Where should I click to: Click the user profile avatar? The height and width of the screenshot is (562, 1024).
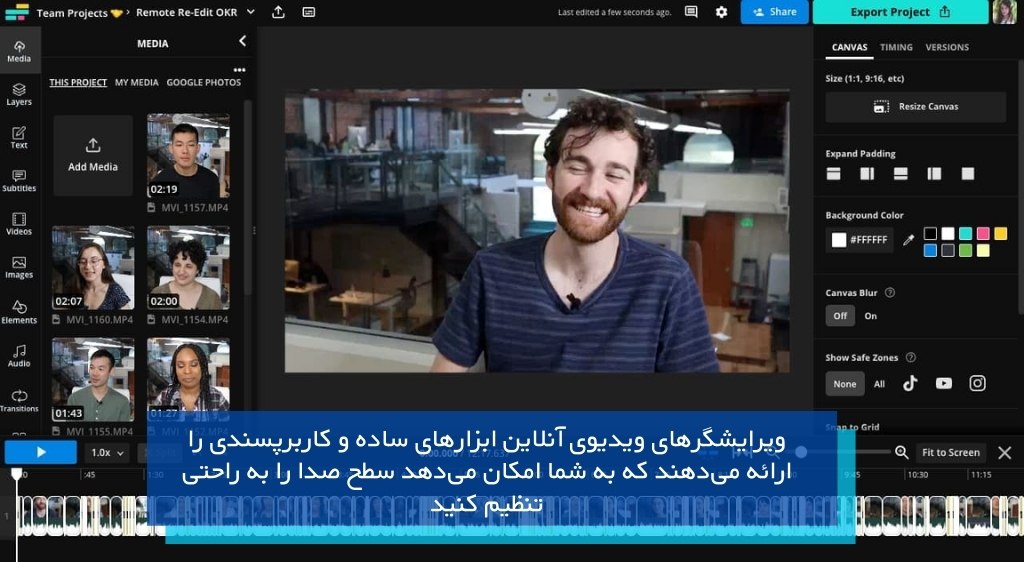pyautogui.click(x=1004, y=12)
